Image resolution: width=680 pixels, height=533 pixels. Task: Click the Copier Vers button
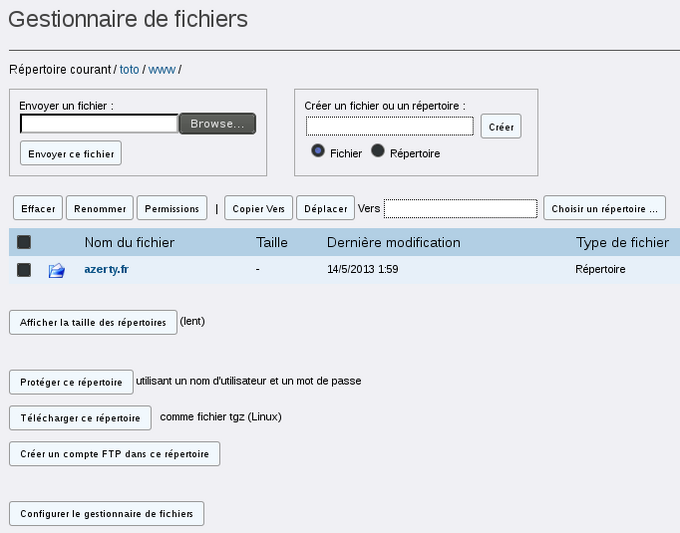click(258, 208)
